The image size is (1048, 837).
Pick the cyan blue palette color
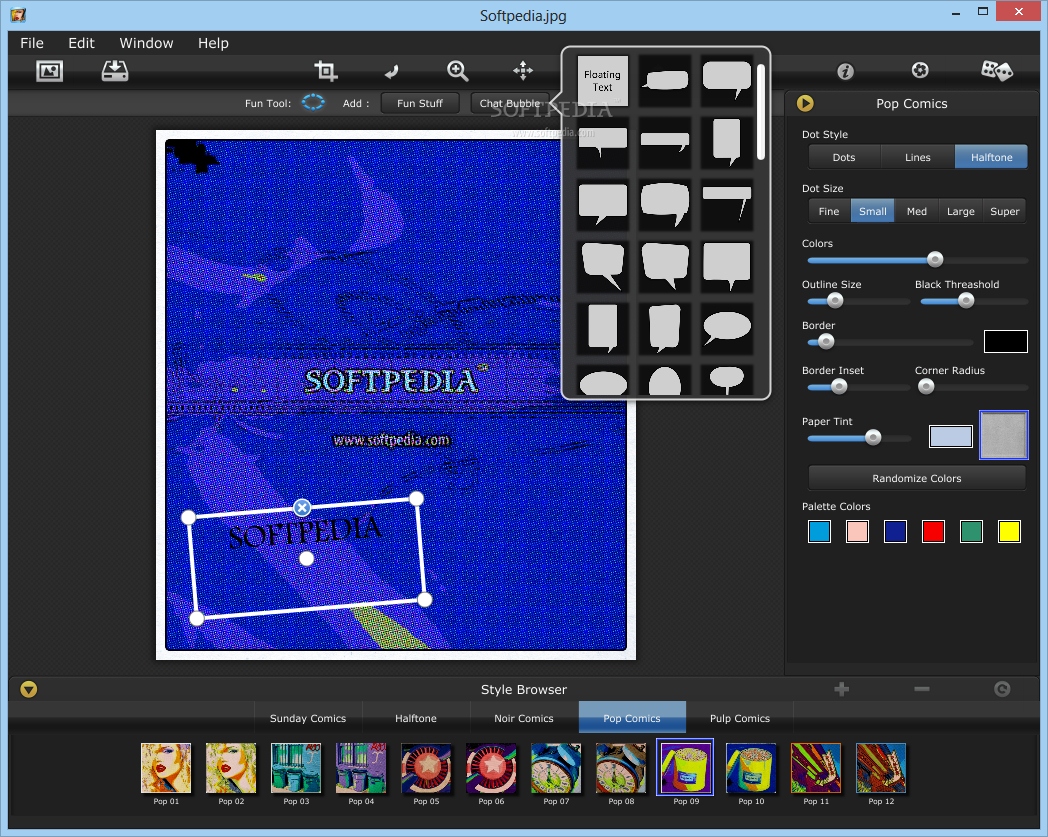point(819,531)
